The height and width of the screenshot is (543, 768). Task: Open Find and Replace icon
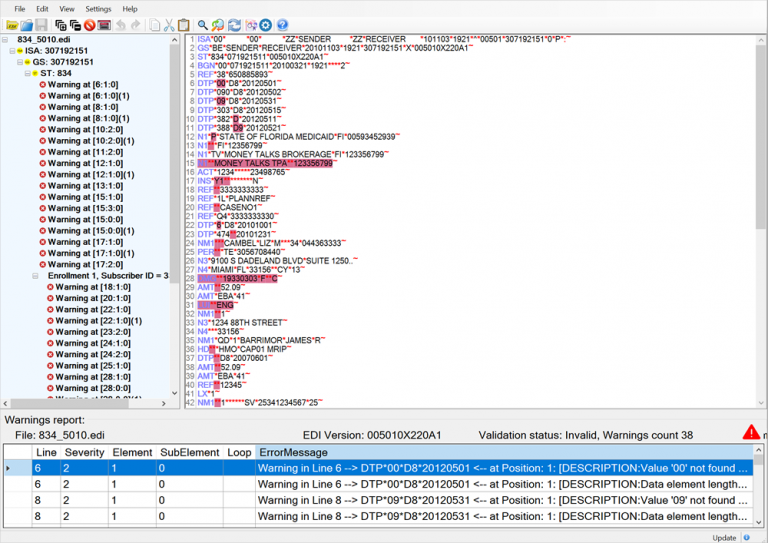click(218, 25)
